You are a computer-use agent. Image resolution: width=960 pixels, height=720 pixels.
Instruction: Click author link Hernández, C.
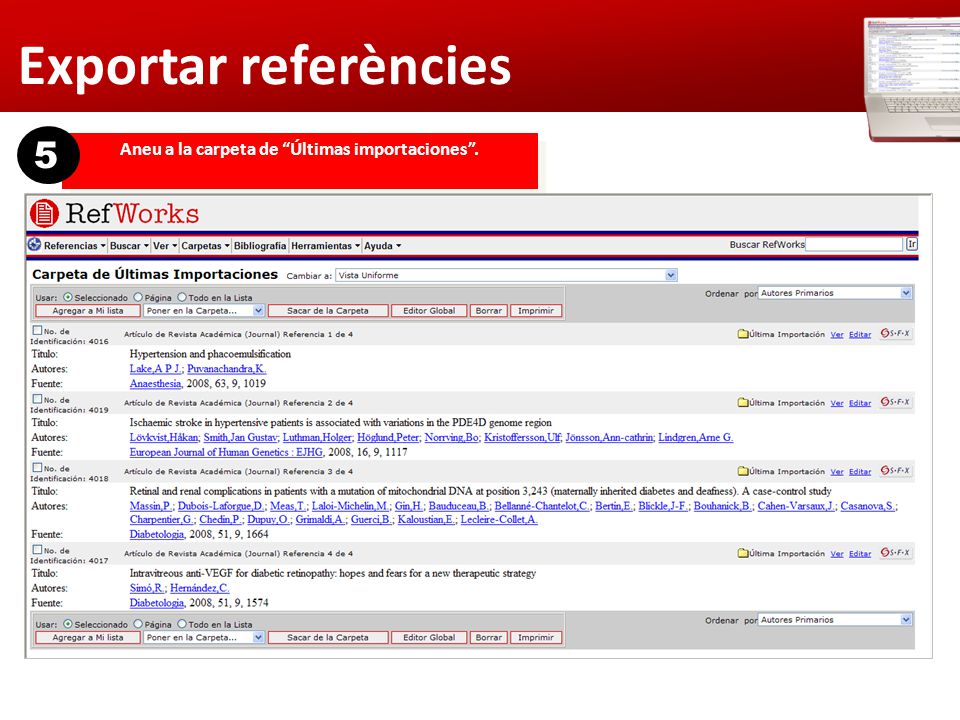click(200, 588)
